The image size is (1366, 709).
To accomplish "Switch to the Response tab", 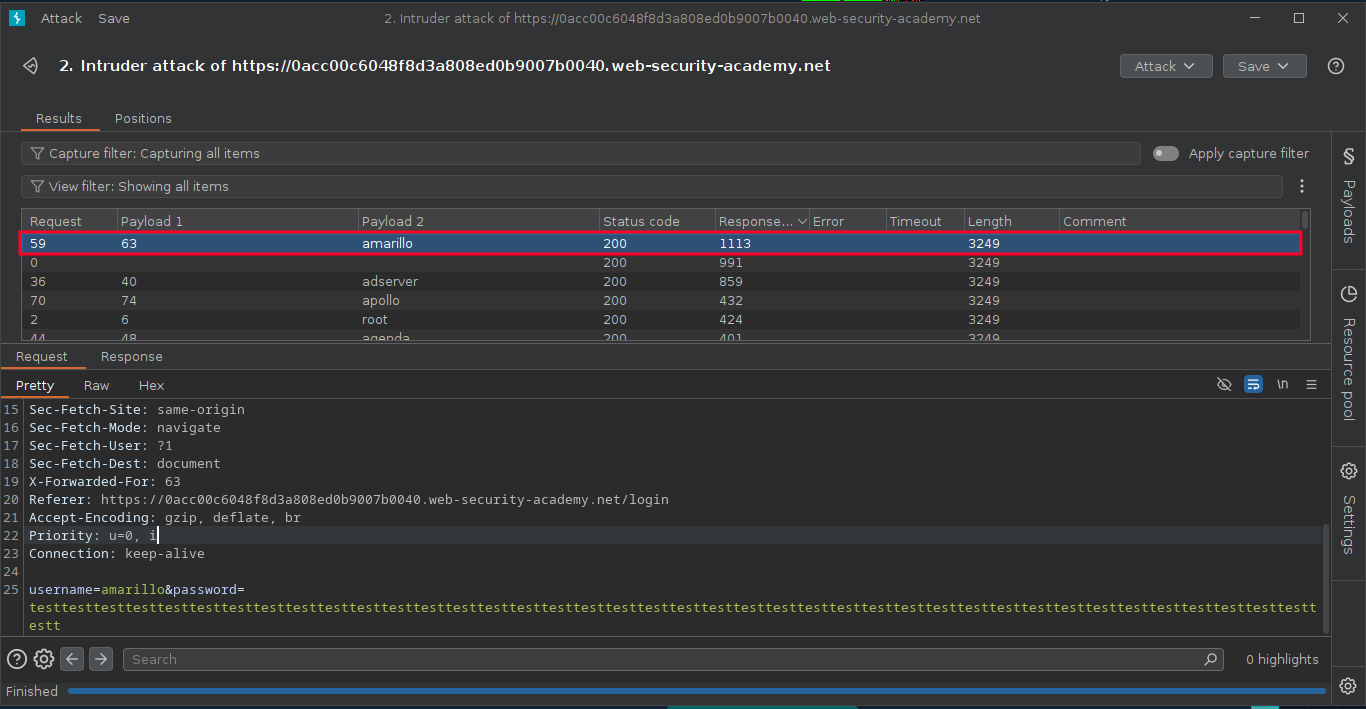I will click(x=131, y=357).
